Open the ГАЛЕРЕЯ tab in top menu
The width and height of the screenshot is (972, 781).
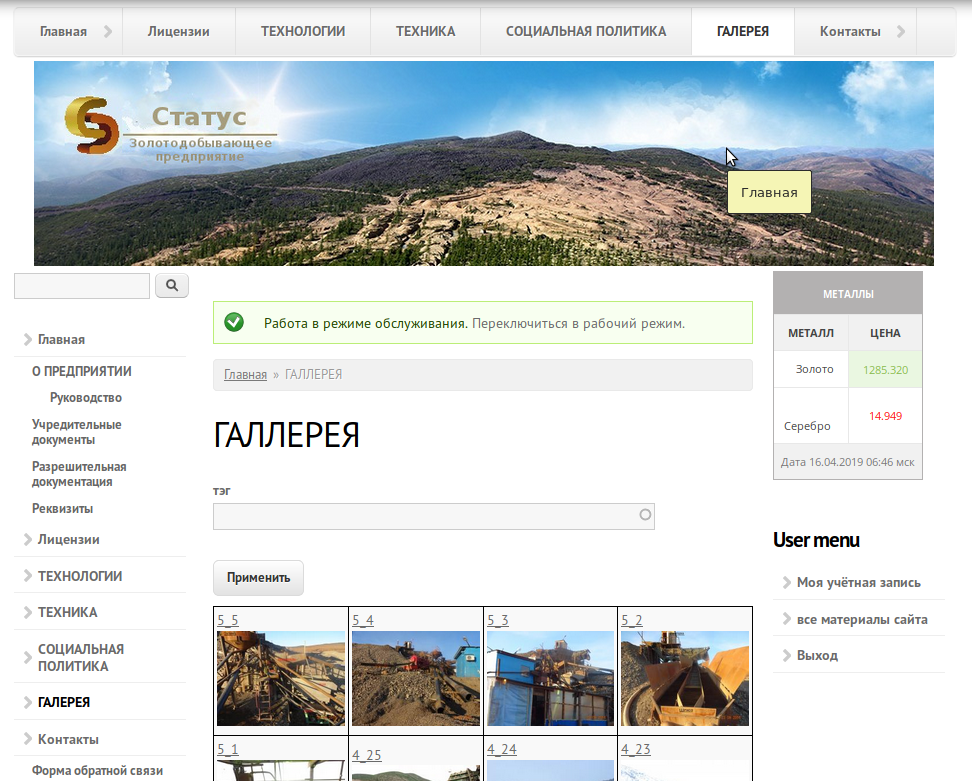pos(742,32)
